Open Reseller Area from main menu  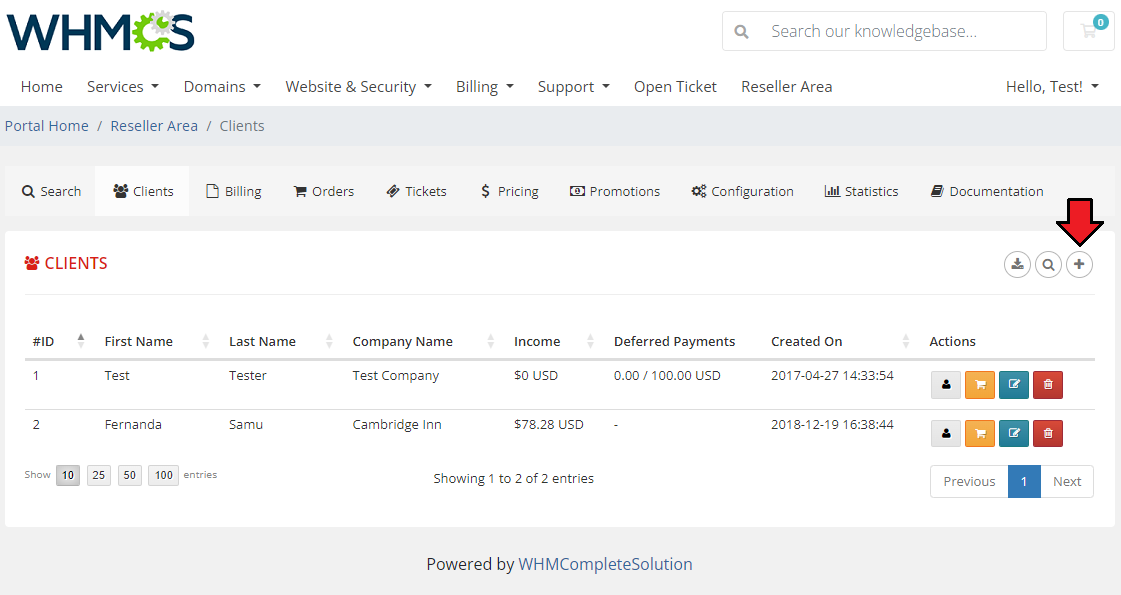click(786, 87)
